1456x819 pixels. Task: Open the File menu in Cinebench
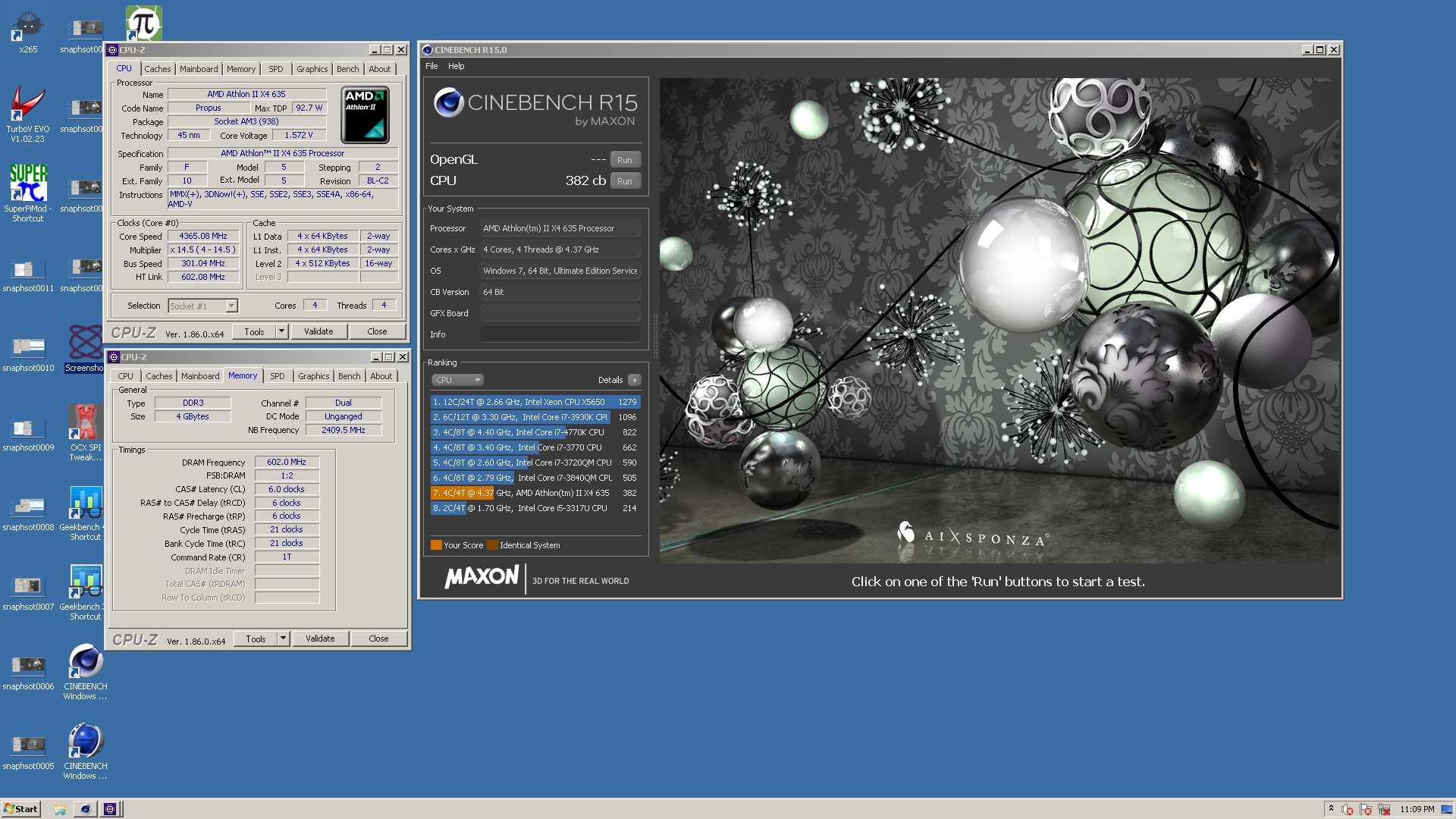pyautogui.click(x=431, y=66)
